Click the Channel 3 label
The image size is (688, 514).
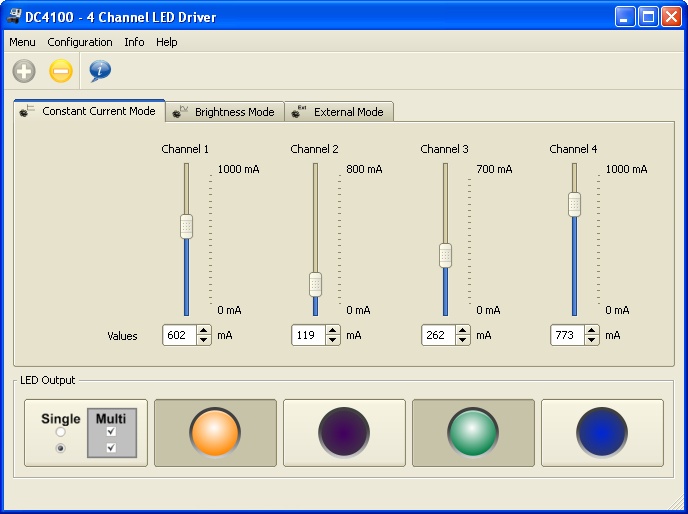[444, 149]
